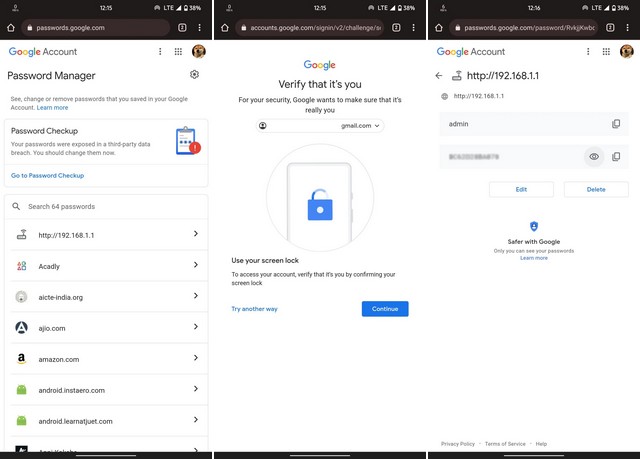The height and width of the screenshot is (459, 640).
Task: Open Google apps grid on 192.168.1.1 detail page
Action: [x=606, y=51]
